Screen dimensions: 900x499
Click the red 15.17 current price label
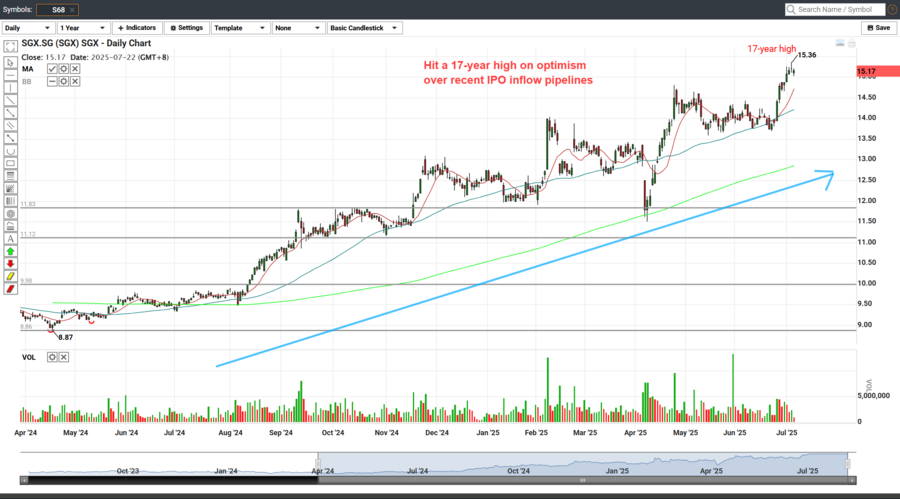(x=878, y=71)
